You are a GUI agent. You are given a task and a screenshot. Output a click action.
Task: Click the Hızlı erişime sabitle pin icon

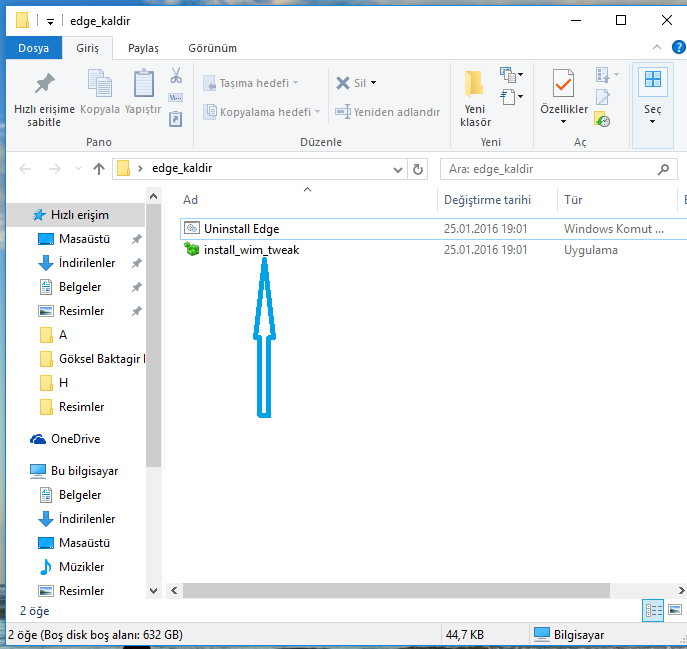coord(44,86)
